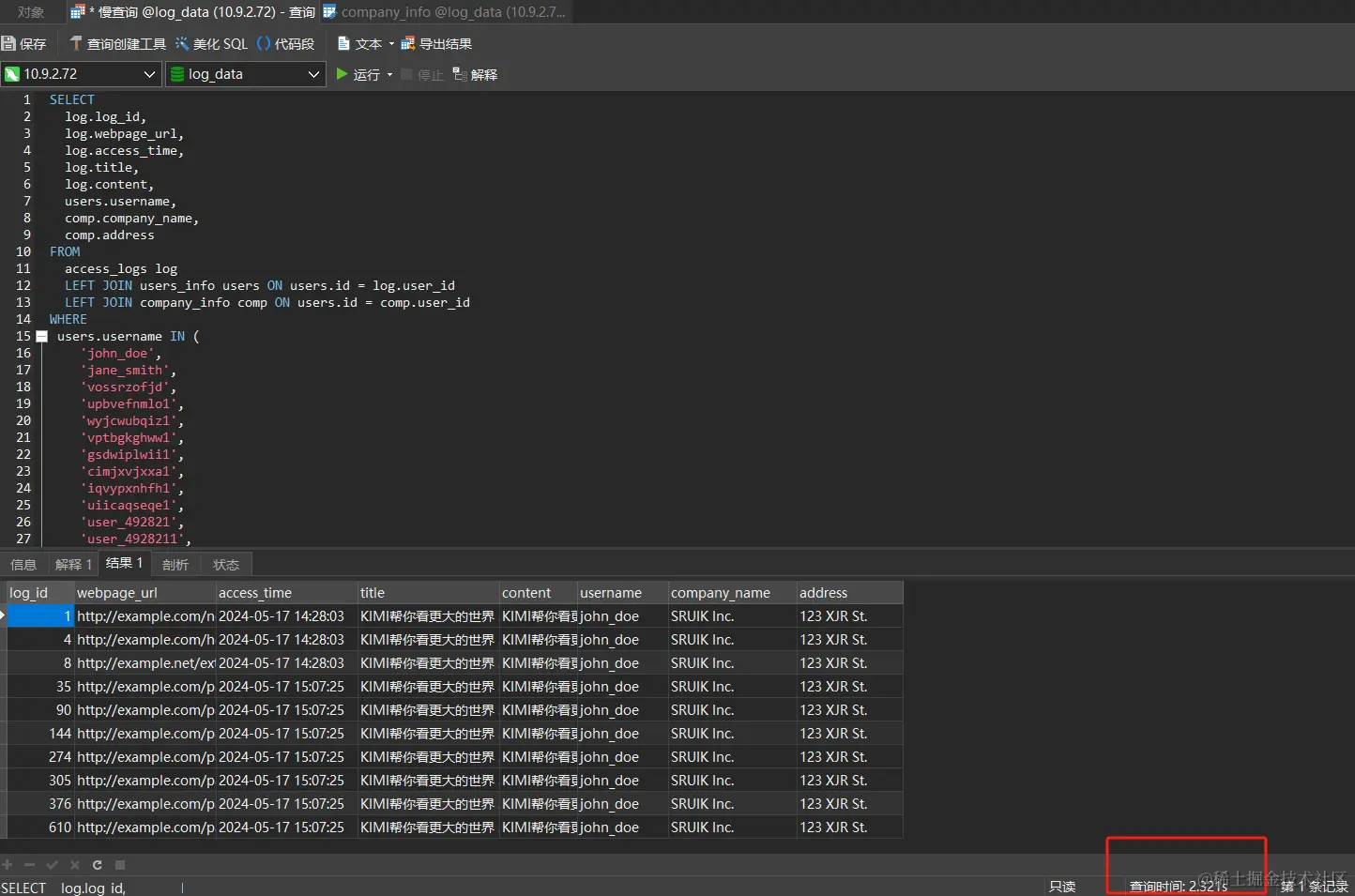1355x896 pixels.
Task: Click the stop square icon below results
Action: (120, 865)
